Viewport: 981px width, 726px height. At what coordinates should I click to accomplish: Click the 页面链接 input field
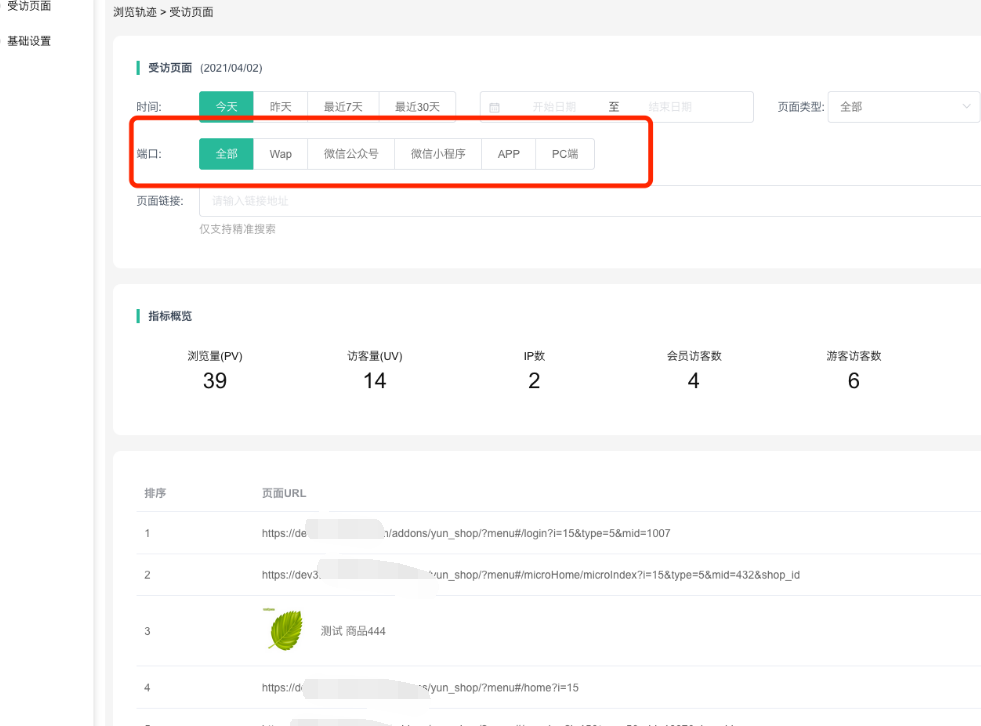pyautogui.click(x=590, y=201)
